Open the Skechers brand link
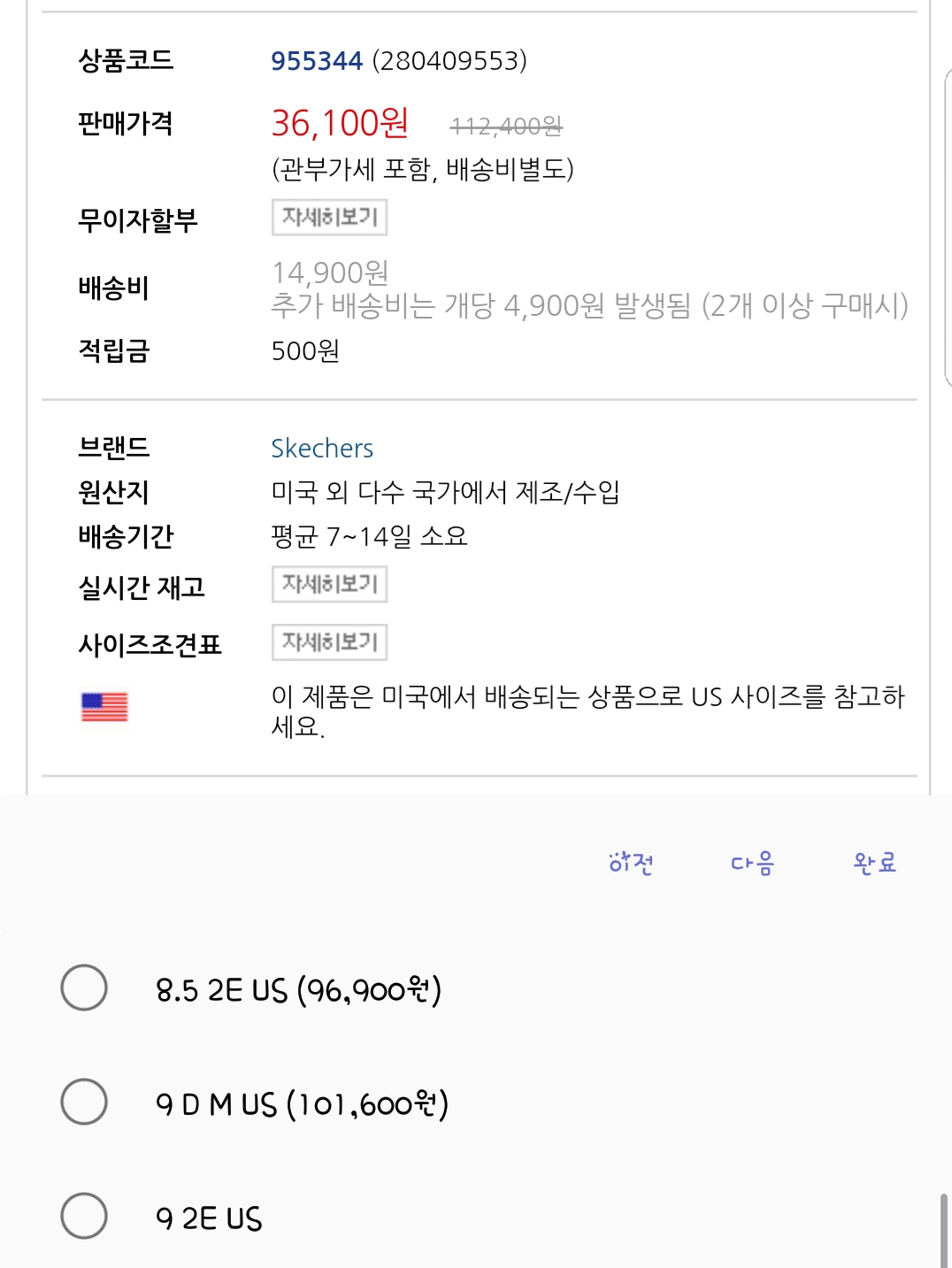Image resolution: width=952 pixels, height=1268 pixels. (322, 449)
